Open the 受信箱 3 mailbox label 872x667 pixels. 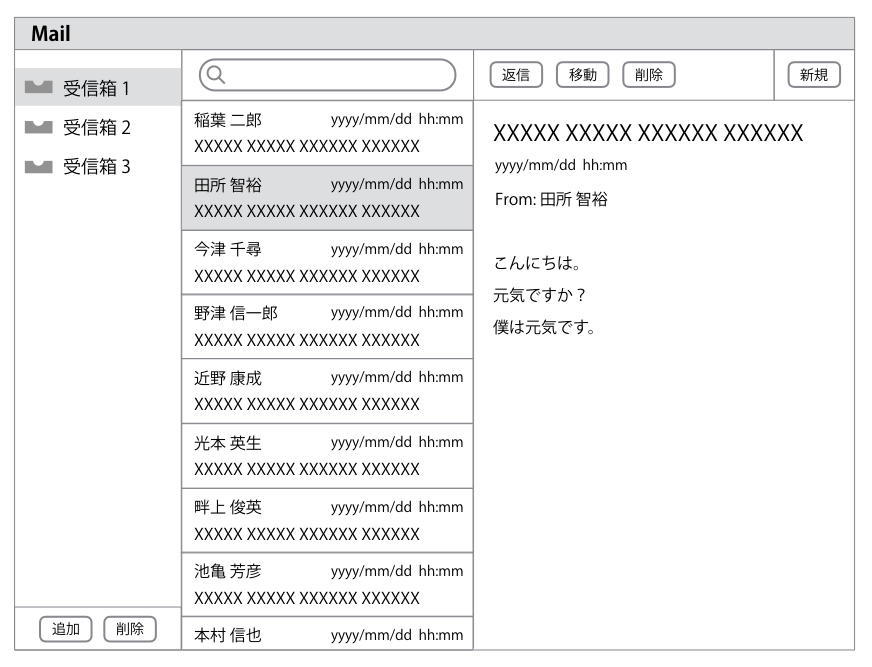[97, 167]
